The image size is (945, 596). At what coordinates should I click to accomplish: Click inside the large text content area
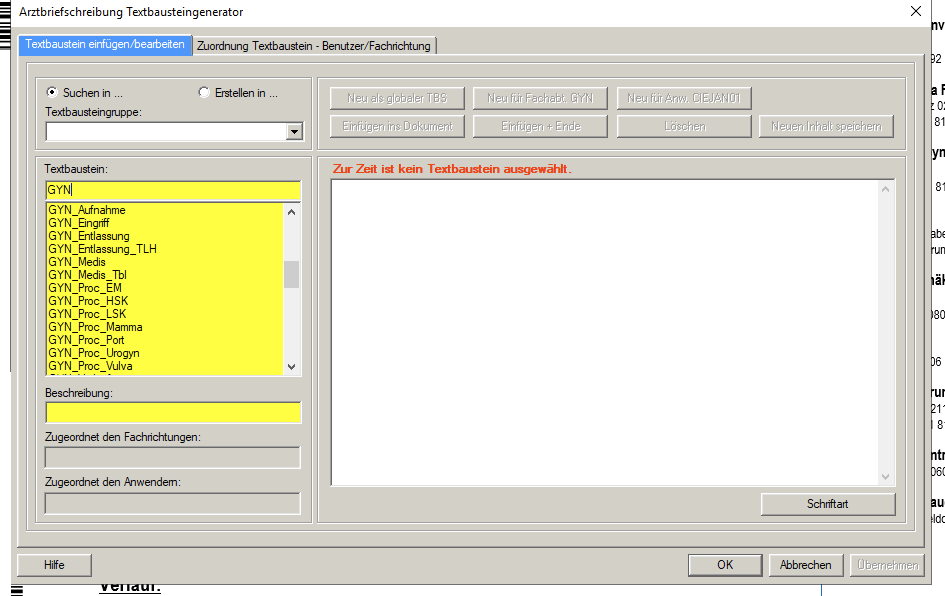(x=604, y=332)
